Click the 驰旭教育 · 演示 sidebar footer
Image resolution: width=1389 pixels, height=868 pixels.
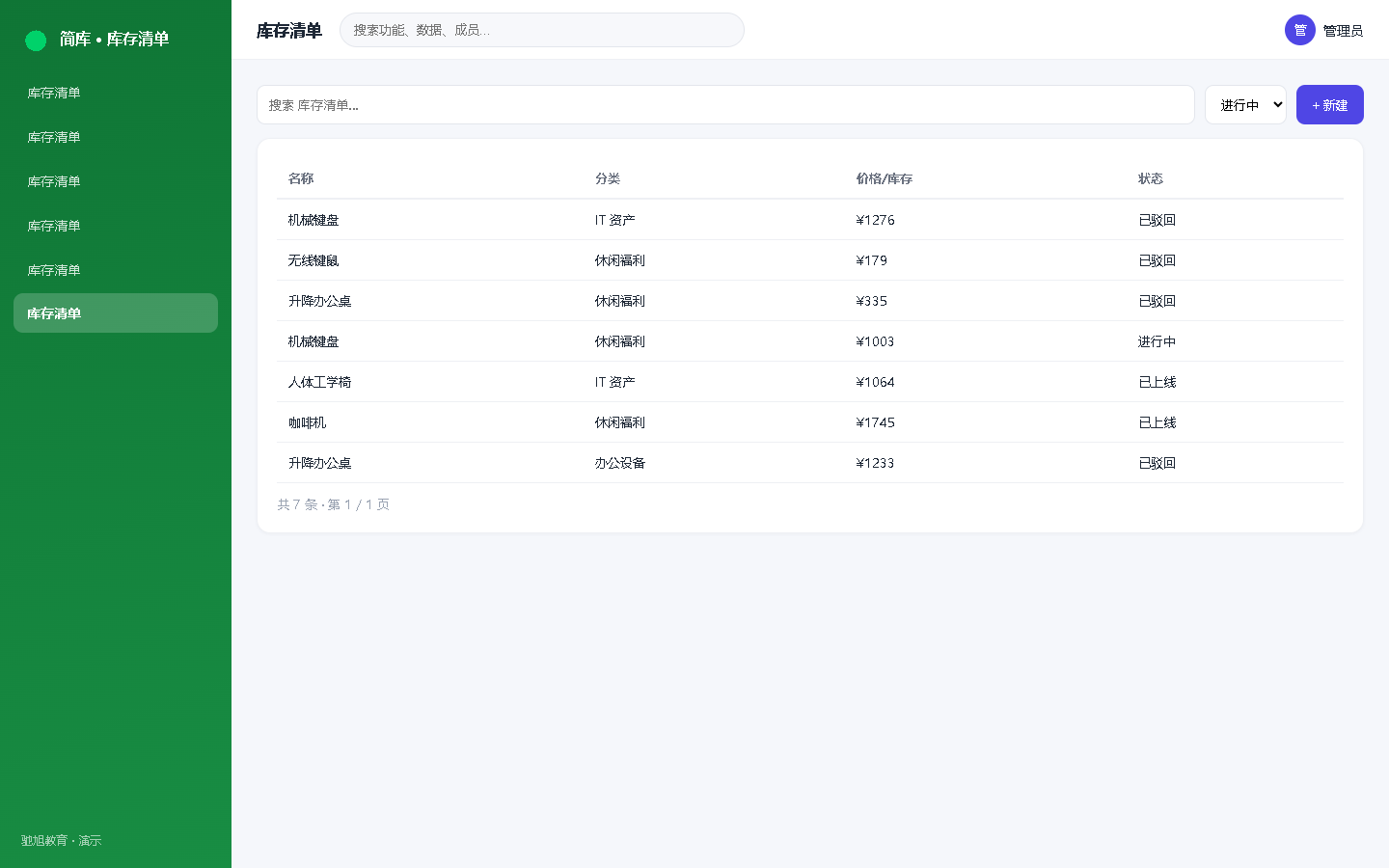[62, 841]
